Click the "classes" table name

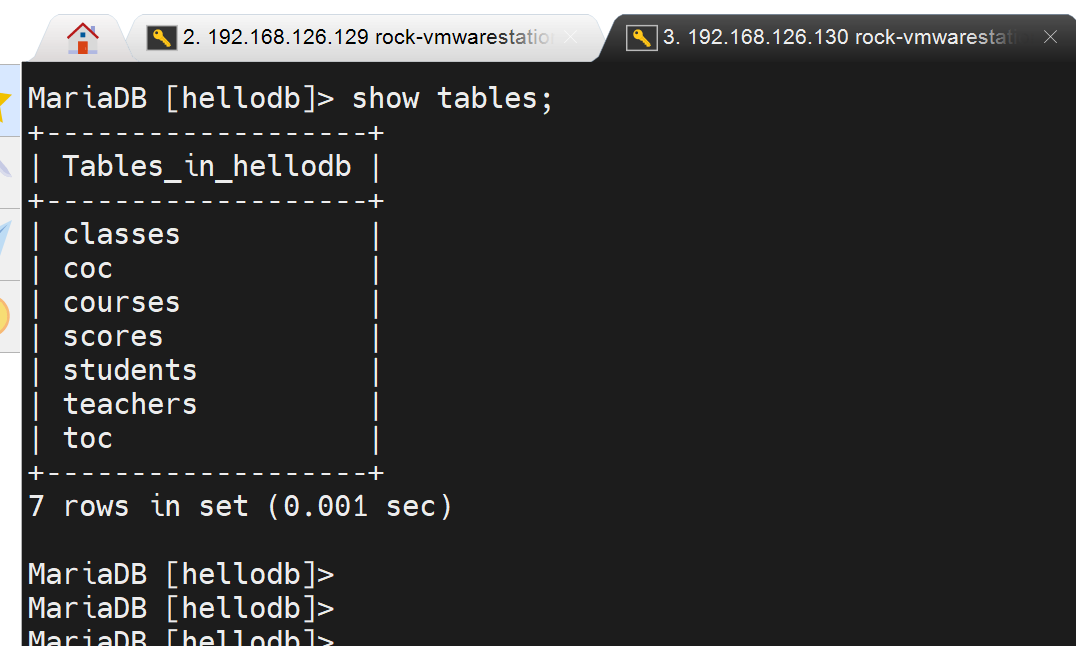(121, 234)
